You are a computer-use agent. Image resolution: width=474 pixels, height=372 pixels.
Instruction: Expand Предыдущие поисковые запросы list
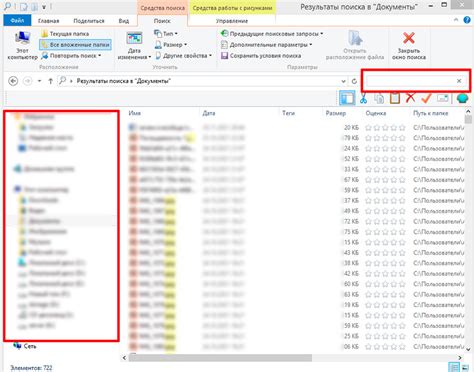click(x=272, y=34)
